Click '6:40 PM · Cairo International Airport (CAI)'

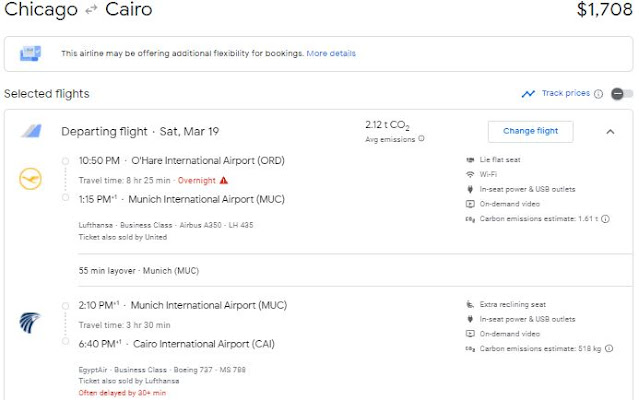coord(176,344)
